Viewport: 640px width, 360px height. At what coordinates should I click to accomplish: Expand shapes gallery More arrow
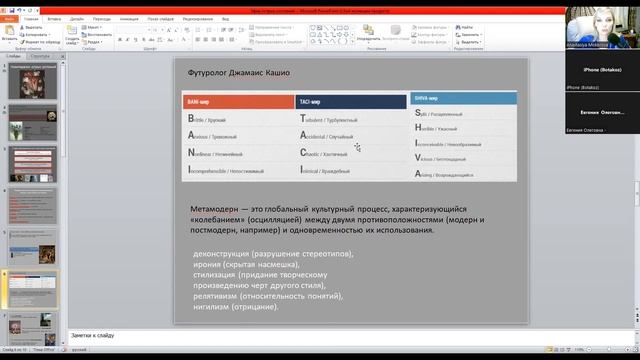tap(353, 42)
